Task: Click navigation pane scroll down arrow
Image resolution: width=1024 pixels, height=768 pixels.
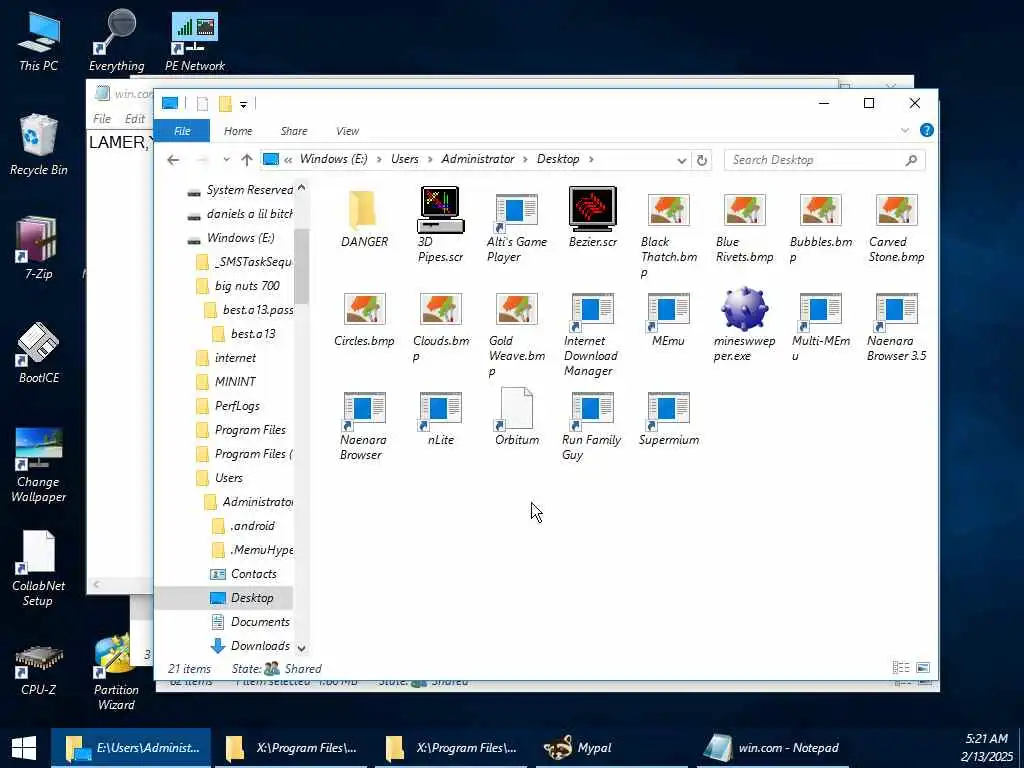Action: (301, 648)
